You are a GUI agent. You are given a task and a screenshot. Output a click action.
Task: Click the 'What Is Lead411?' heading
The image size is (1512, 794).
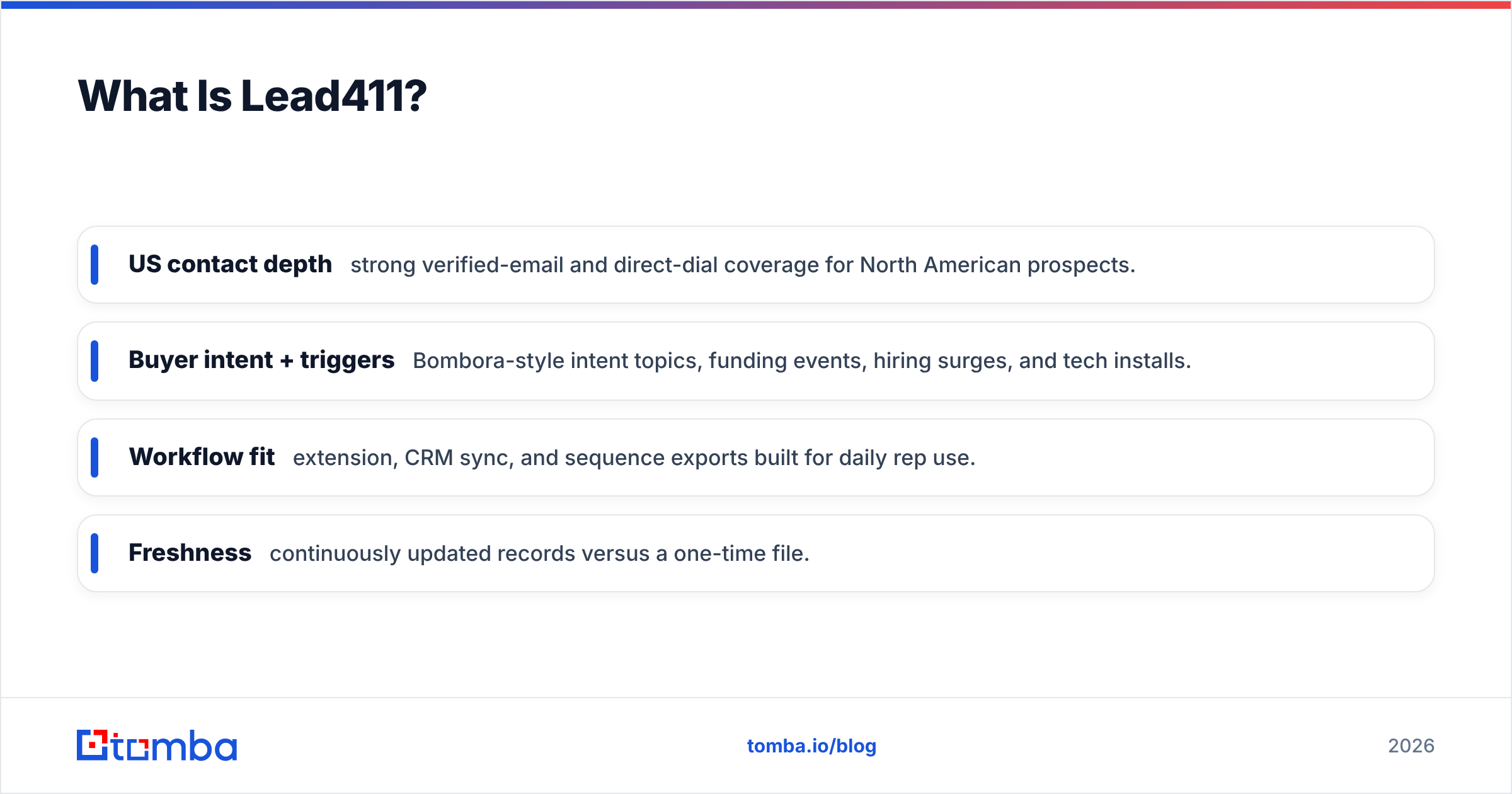252,96
